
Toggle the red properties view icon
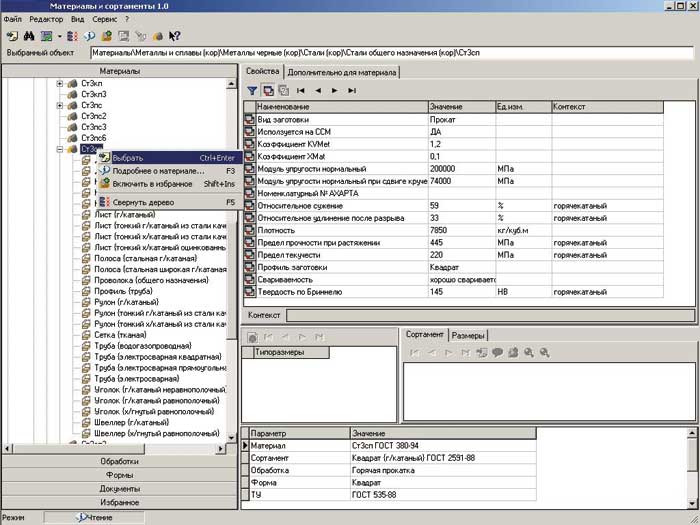coord(268,91)
